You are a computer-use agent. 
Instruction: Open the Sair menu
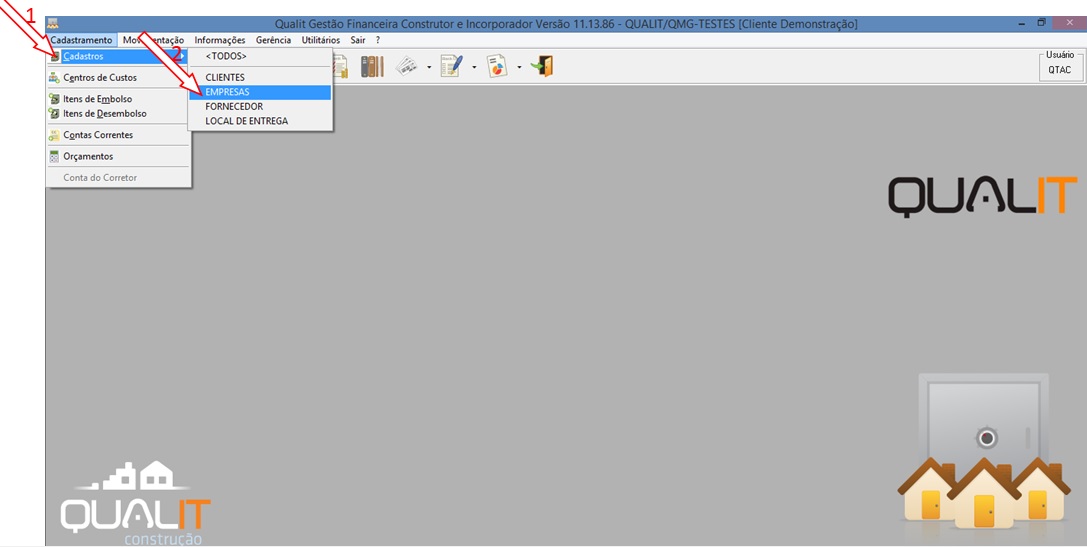(358, 40)
